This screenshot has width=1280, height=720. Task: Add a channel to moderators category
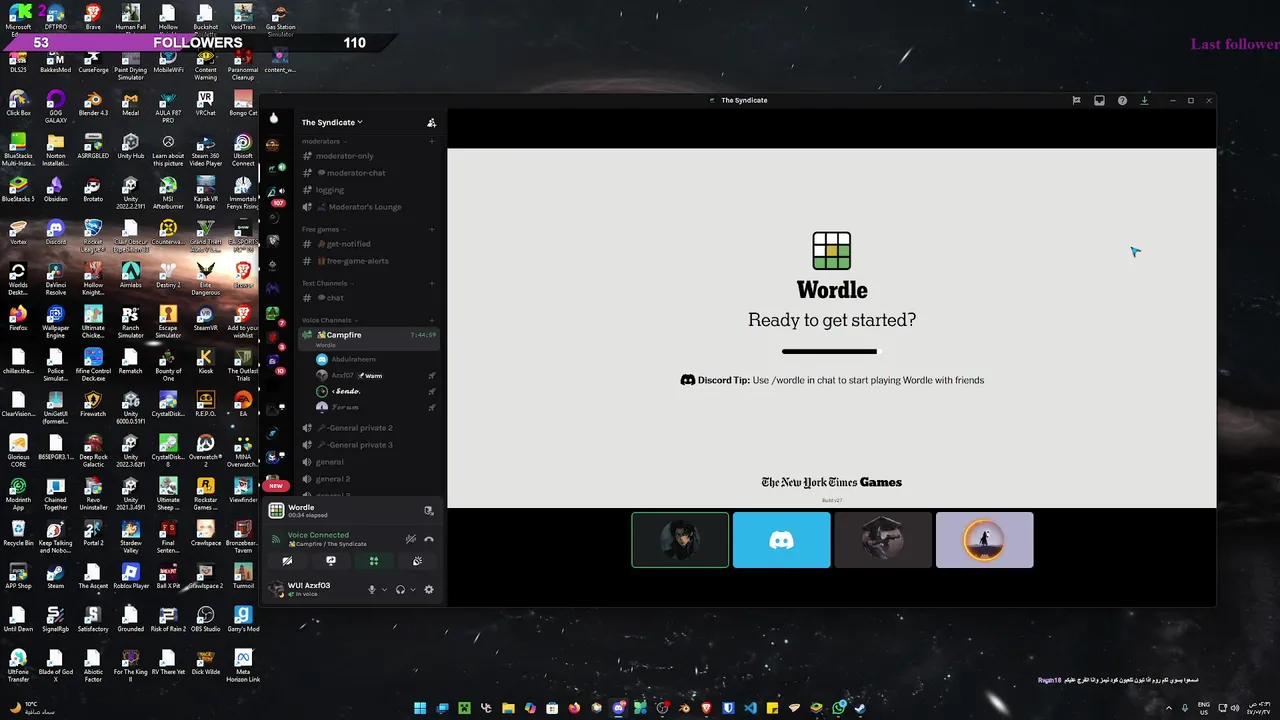pyautogui.click(x=432, y=141)
